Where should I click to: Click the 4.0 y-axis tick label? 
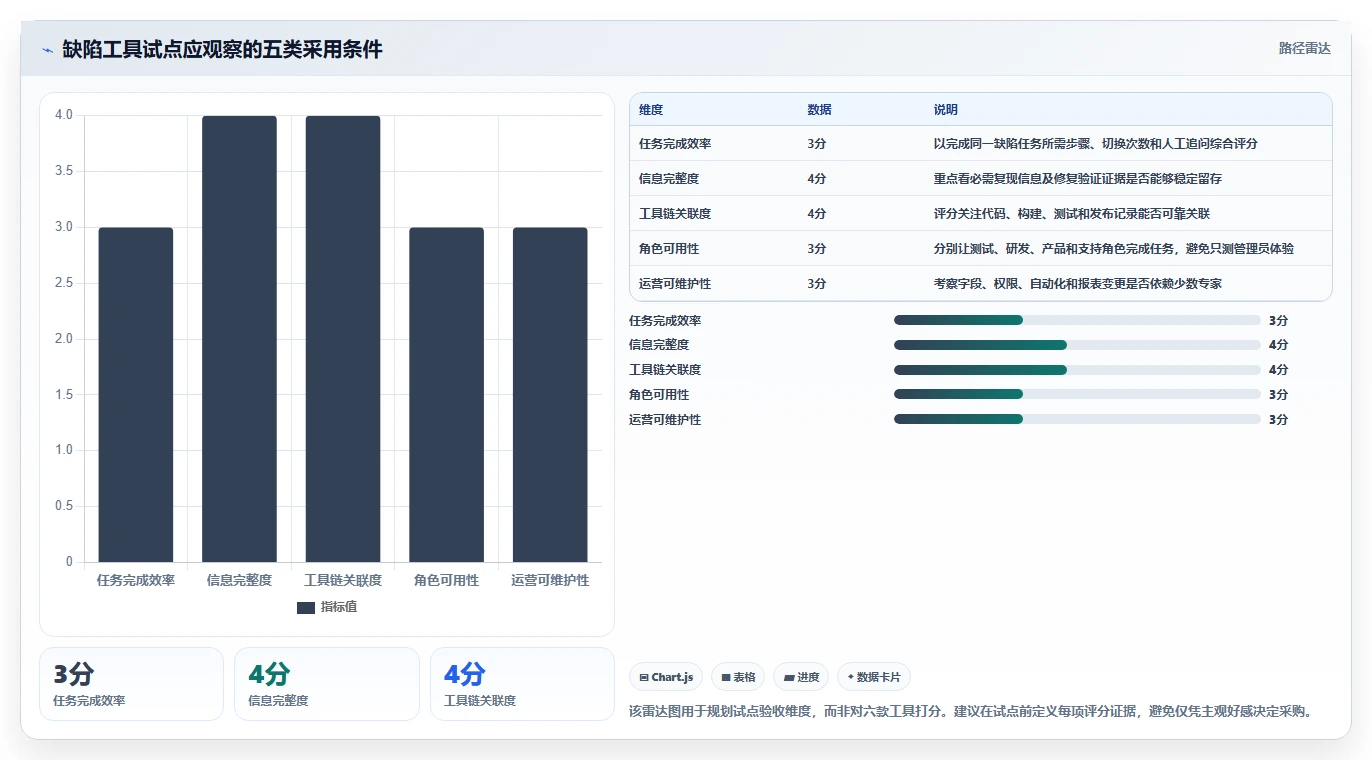pyautogui.click(x=64, y=115)
